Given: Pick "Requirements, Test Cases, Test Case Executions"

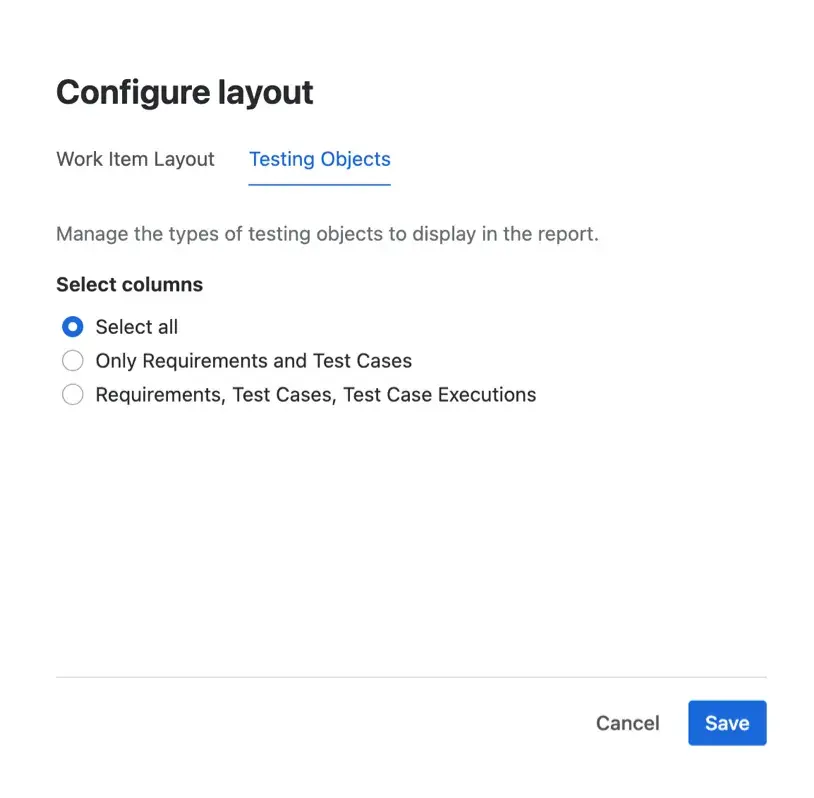Looking at the screenshot, I should pyautogui.click(x=72, y=394).
